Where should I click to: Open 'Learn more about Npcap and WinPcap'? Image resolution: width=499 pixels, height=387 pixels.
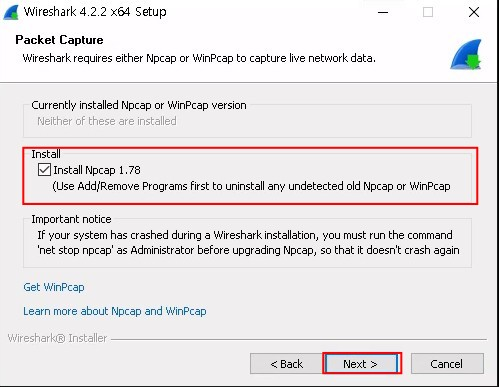pos(115,311)
